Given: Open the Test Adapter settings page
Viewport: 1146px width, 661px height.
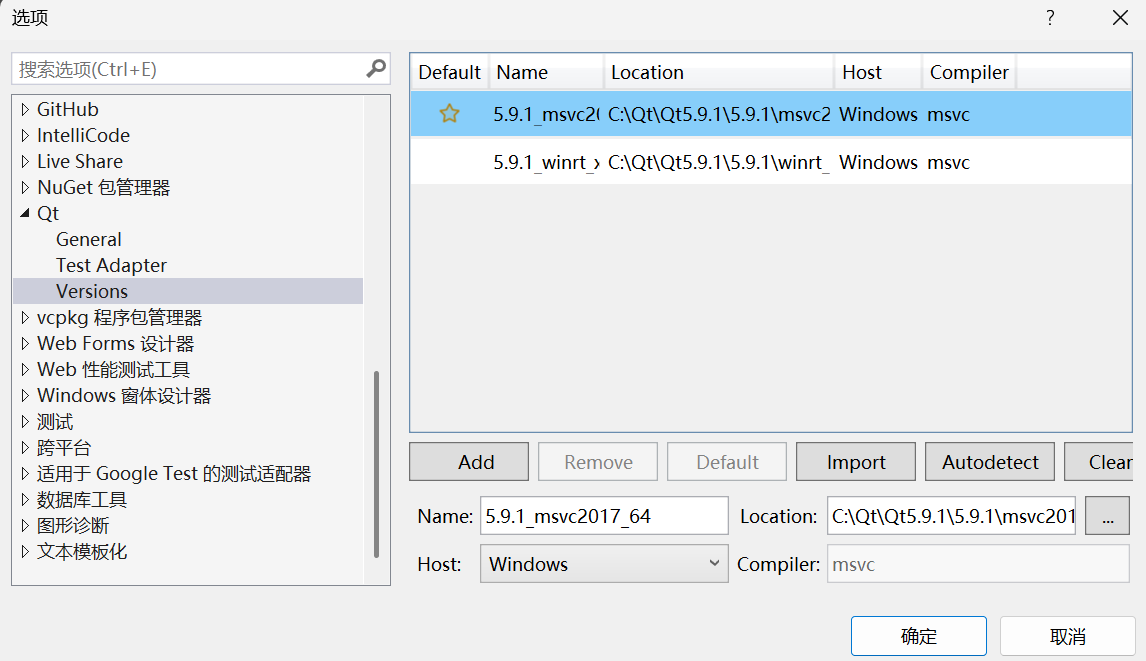Looking at the screenshot, I should click(x=111, y=265).
